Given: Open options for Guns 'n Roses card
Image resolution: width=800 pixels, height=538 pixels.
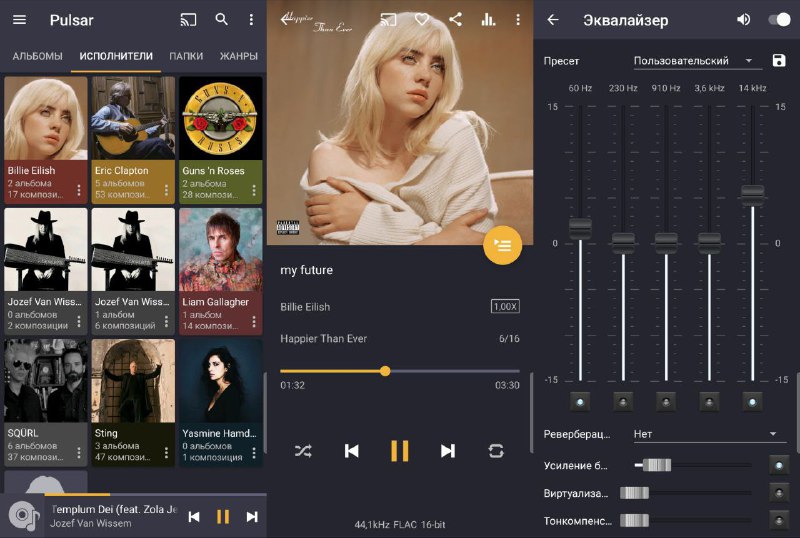Looking at the screenshot, I should coord(254,190).
